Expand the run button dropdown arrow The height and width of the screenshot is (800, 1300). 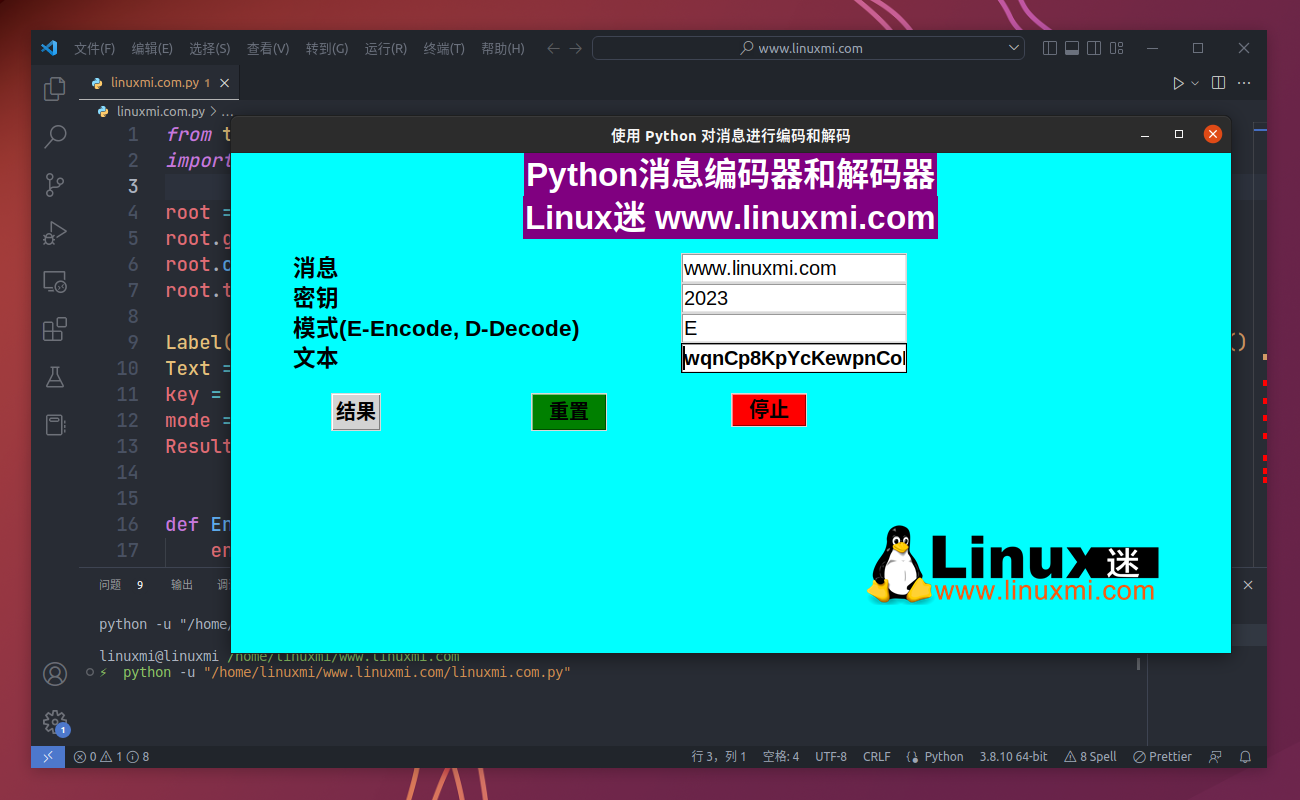pyautogui.click(x=1195, y=83)
